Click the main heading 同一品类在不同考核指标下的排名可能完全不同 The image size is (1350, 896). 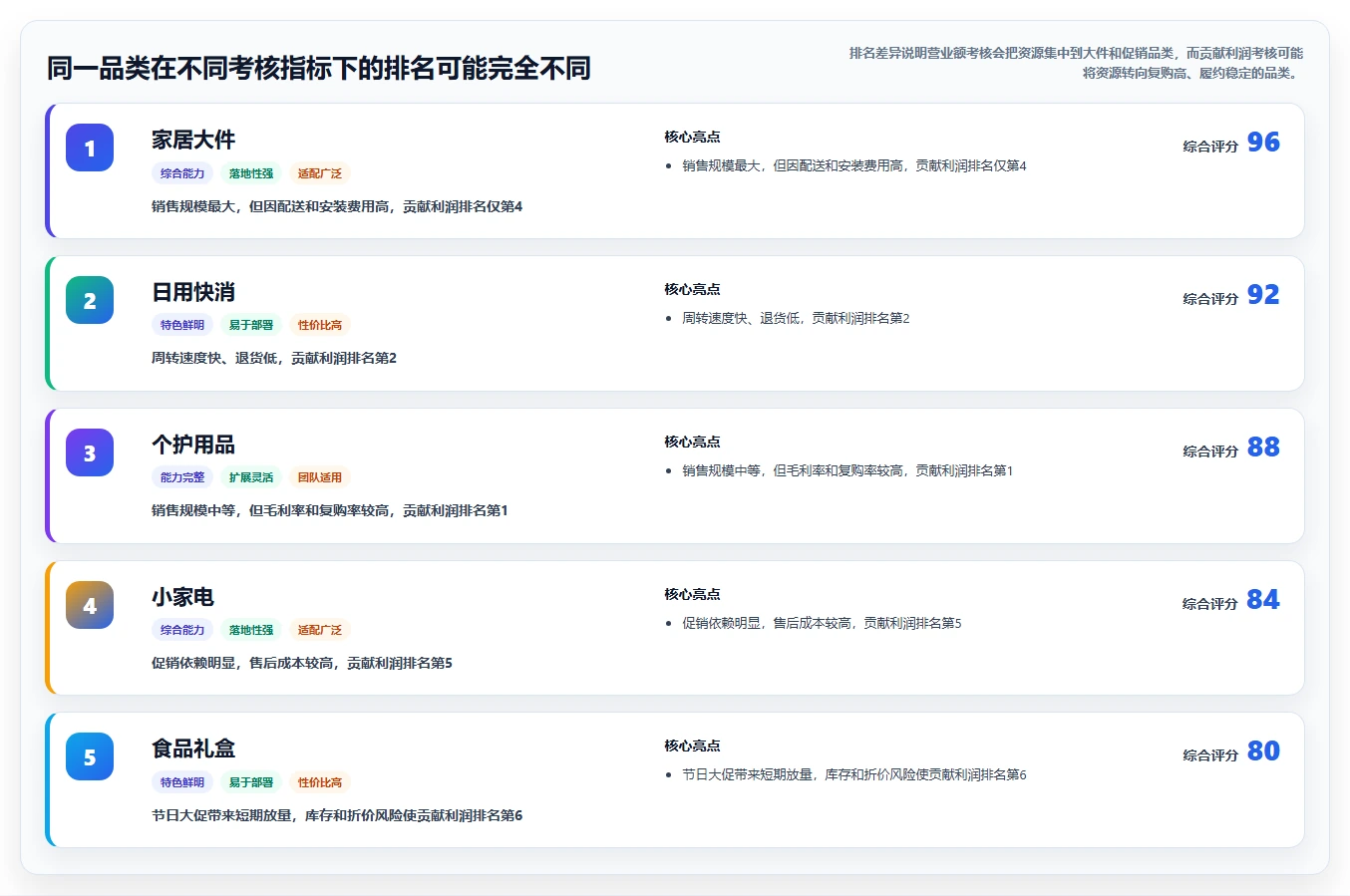(319, 69)
